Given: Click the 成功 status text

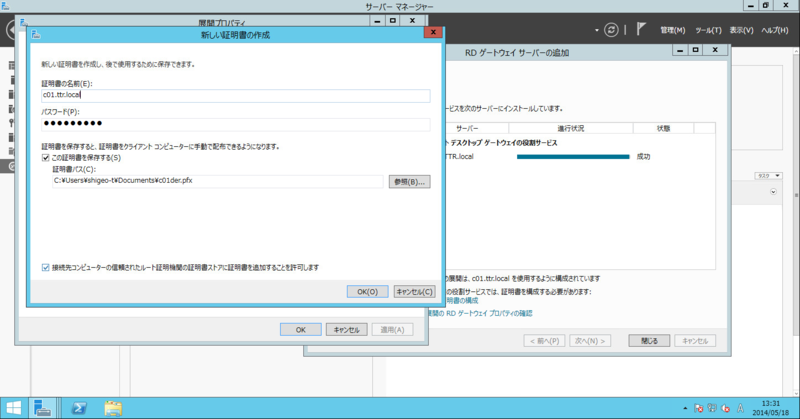Looking at the screenshot, I should [x=643, y=157].
